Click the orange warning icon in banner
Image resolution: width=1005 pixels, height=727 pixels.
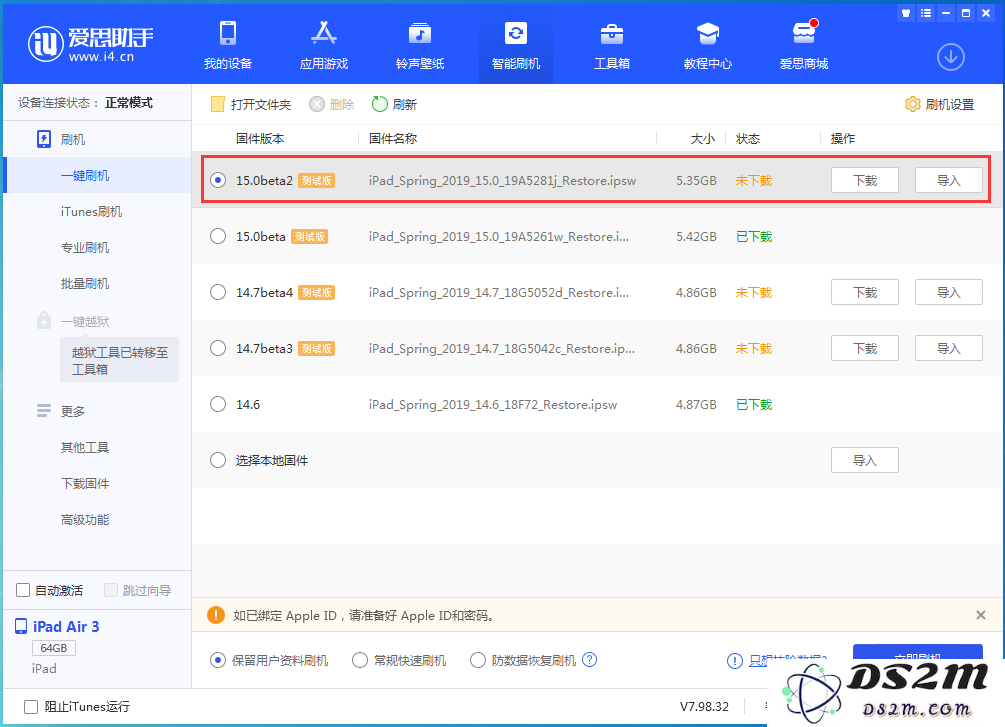click(216, 615)
